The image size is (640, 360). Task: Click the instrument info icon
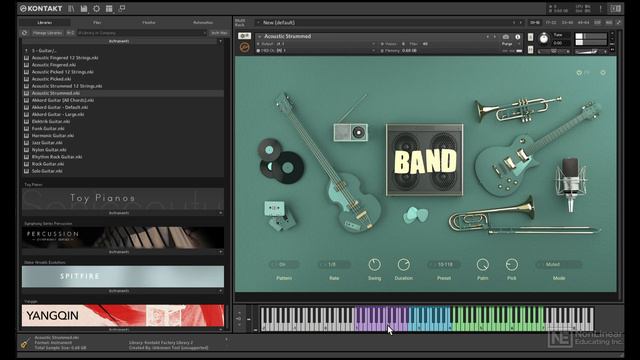(518, 37)
